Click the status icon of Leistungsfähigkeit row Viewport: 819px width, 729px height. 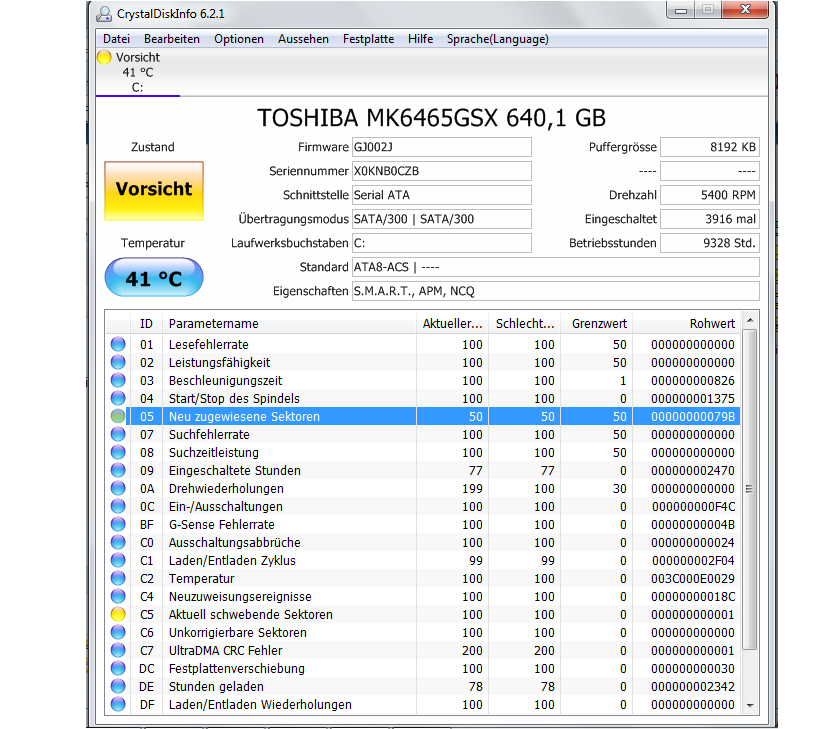(x=119, y=362)
